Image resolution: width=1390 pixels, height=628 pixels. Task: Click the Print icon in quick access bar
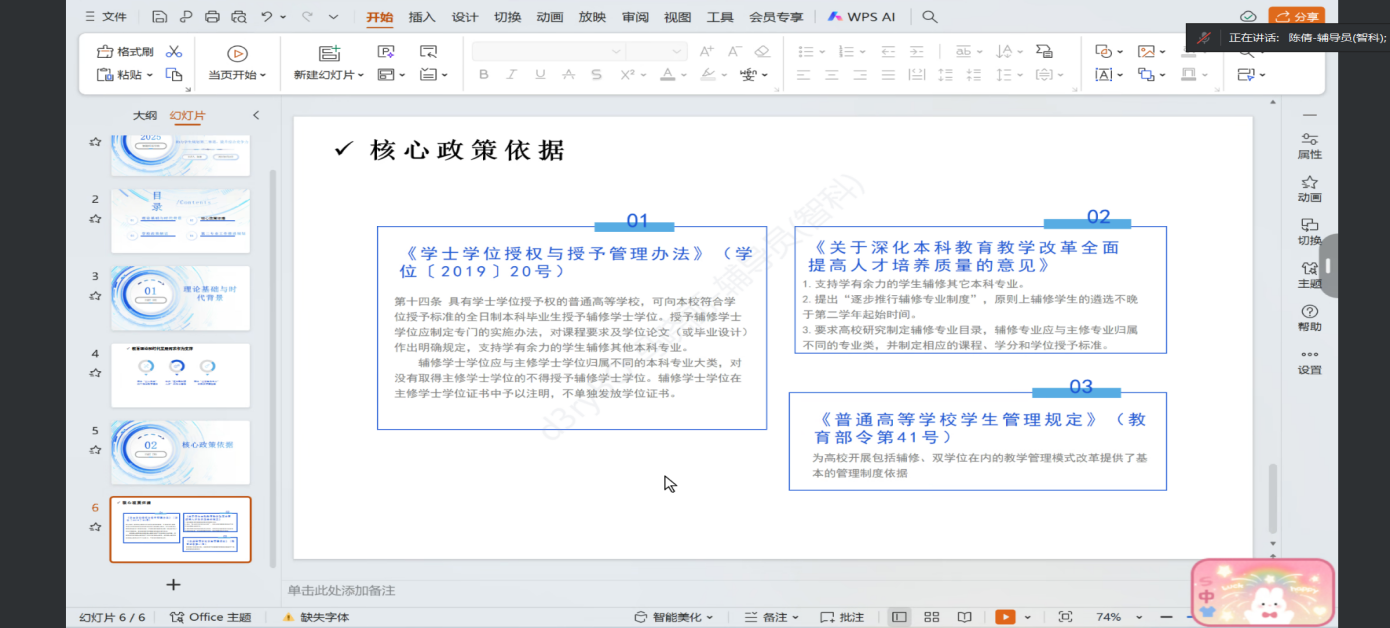tap(212, 17)
